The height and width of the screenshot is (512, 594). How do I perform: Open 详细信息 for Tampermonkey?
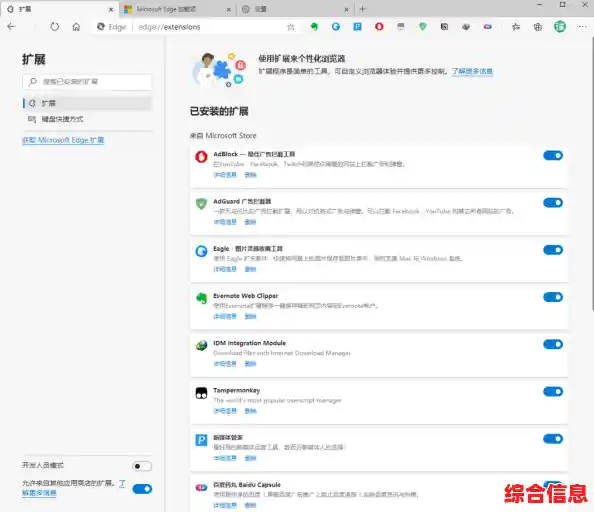pos(225,411)
